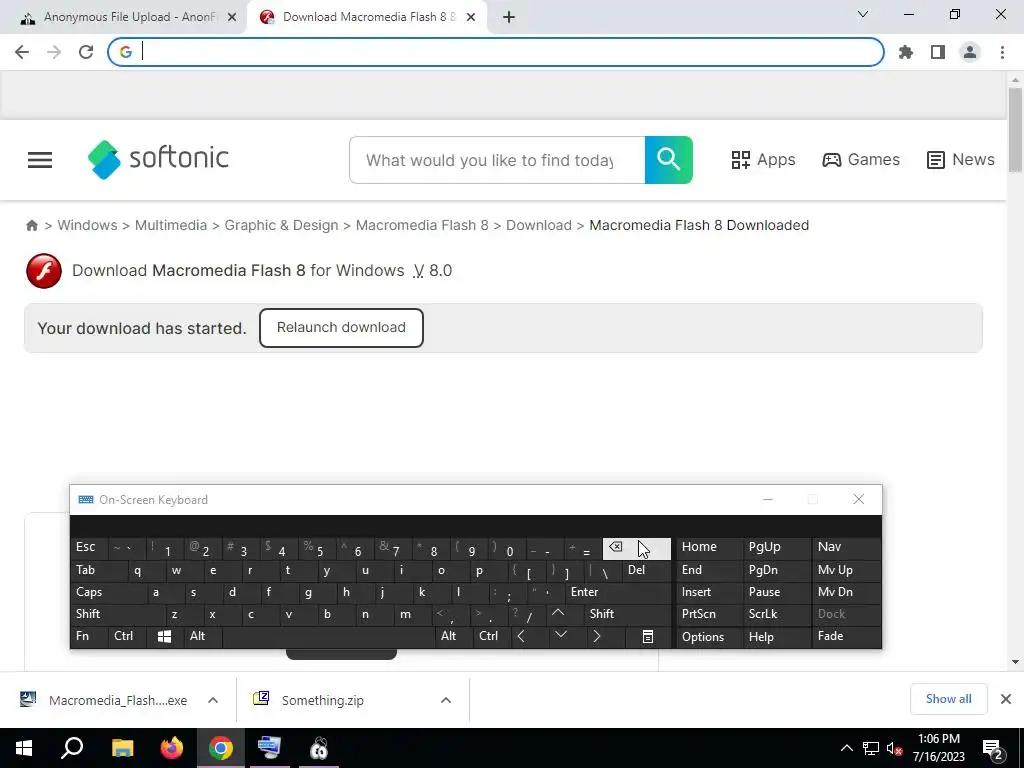Image resolution: width=1024 pixels, height=768 pixels.
Task: Open Softonic hamburger menu
Action: click(40, 160)
